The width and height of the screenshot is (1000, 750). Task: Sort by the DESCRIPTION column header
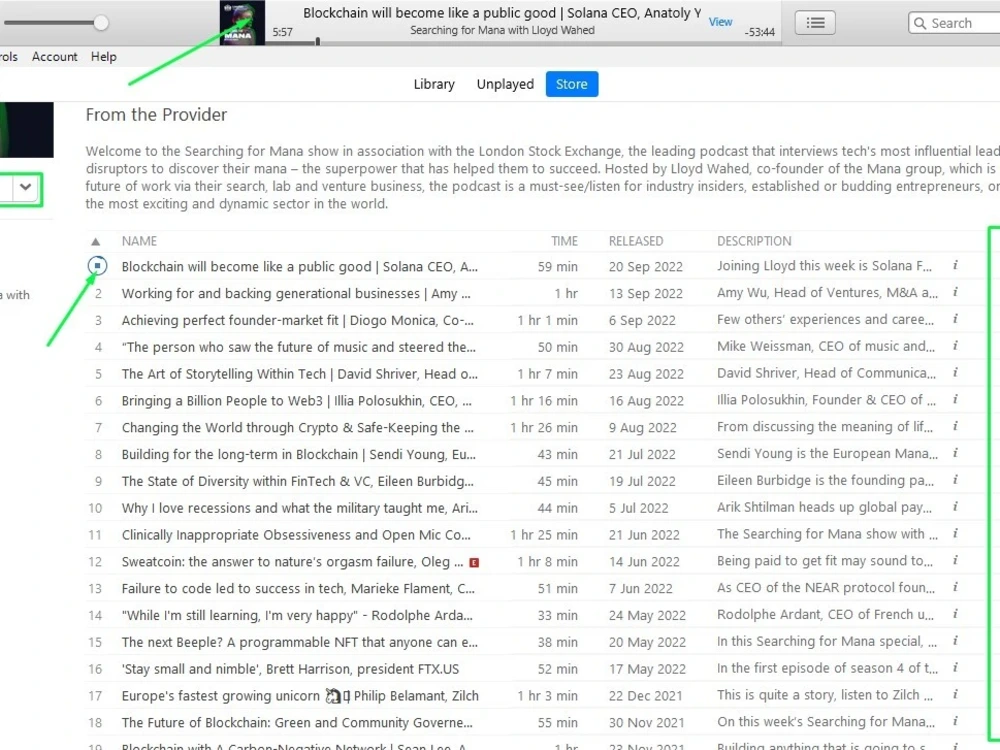[754, 241]
